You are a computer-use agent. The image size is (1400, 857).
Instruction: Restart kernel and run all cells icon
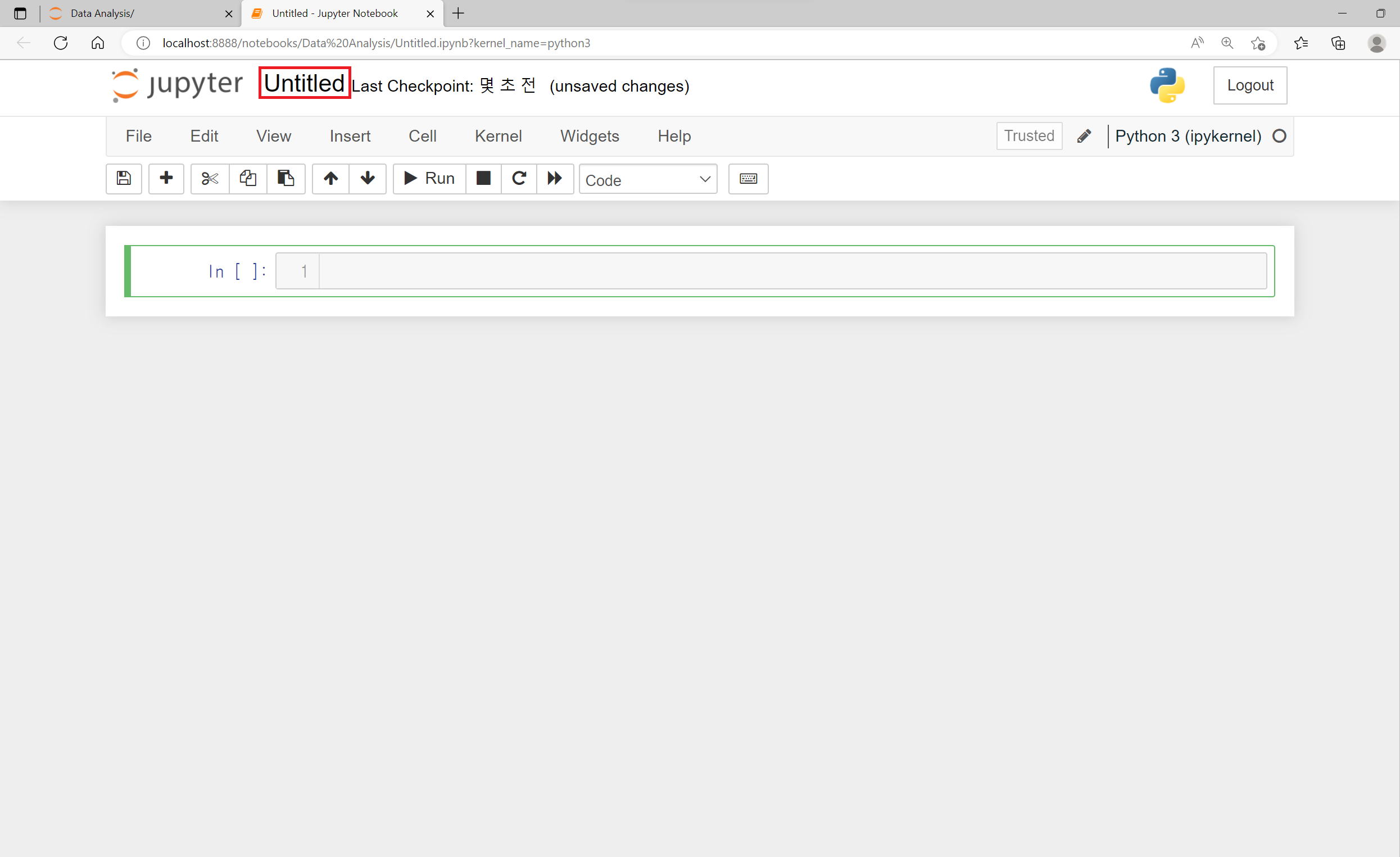point(555,179)
